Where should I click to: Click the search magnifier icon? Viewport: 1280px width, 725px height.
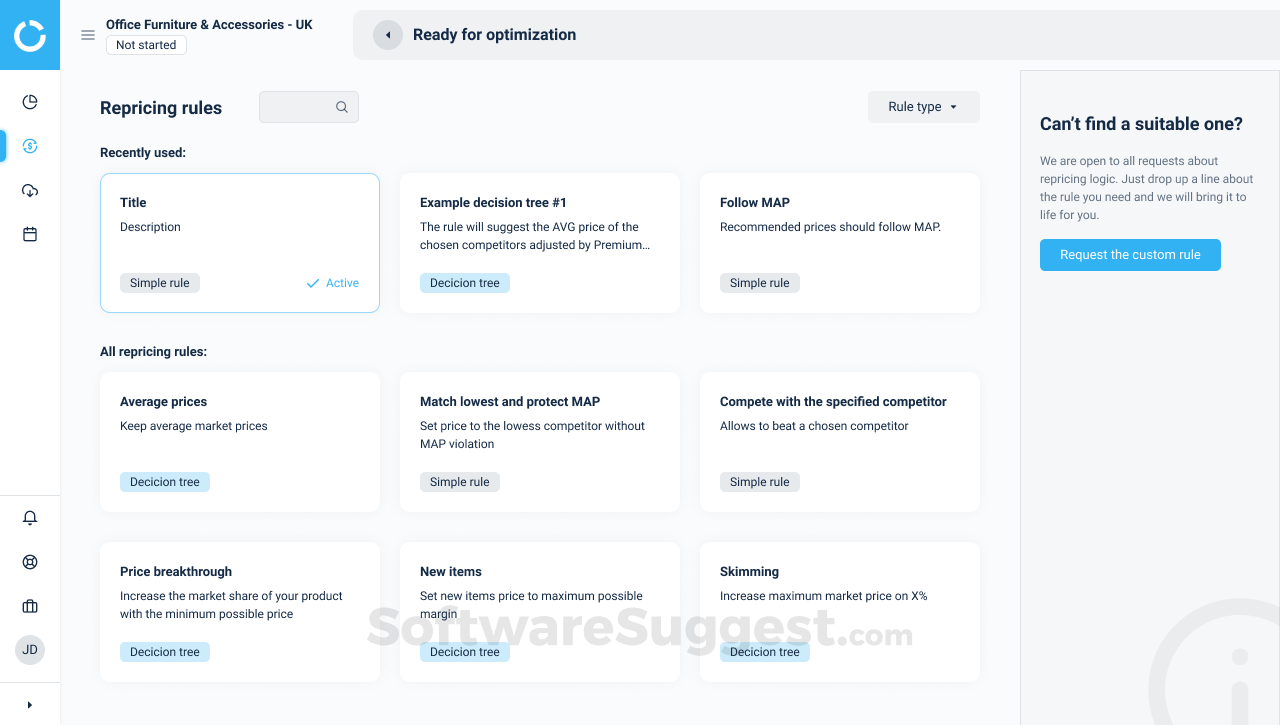point(342,106)
